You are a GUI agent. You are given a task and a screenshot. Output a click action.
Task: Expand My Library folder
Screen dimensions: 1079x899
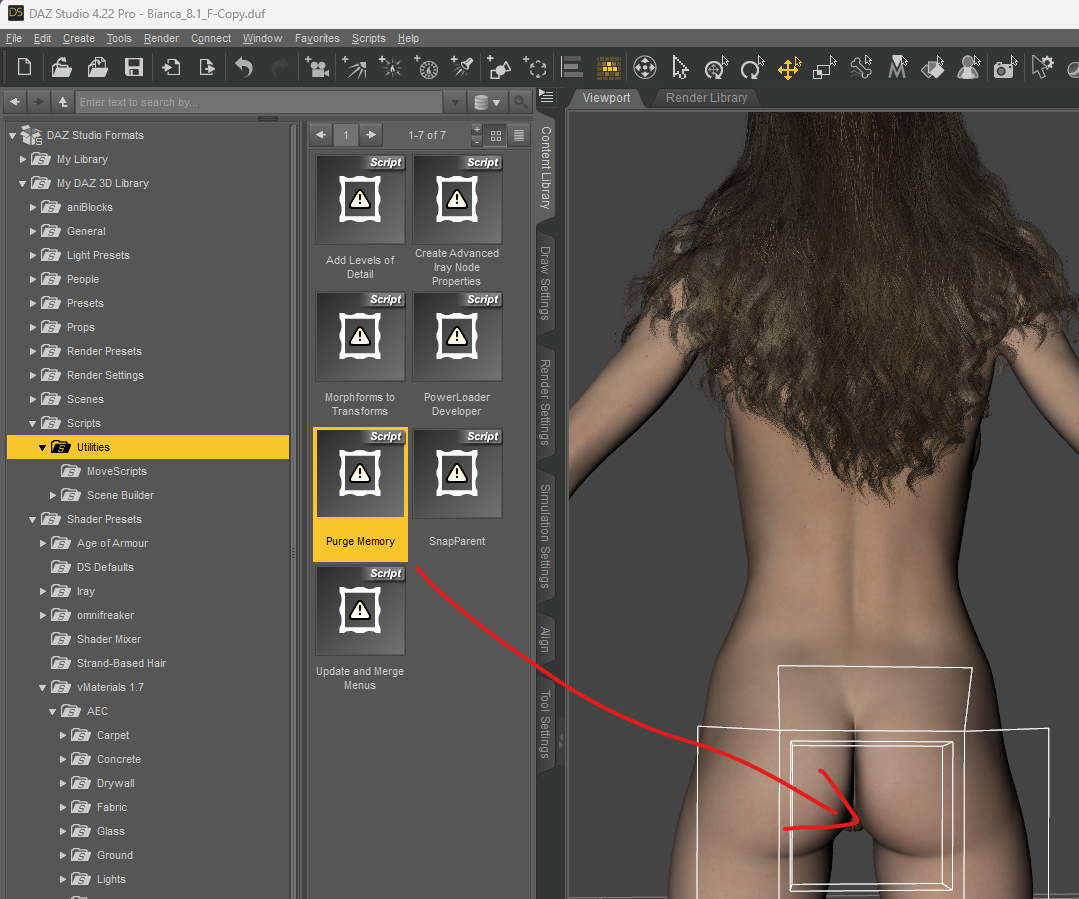(23, 159)
